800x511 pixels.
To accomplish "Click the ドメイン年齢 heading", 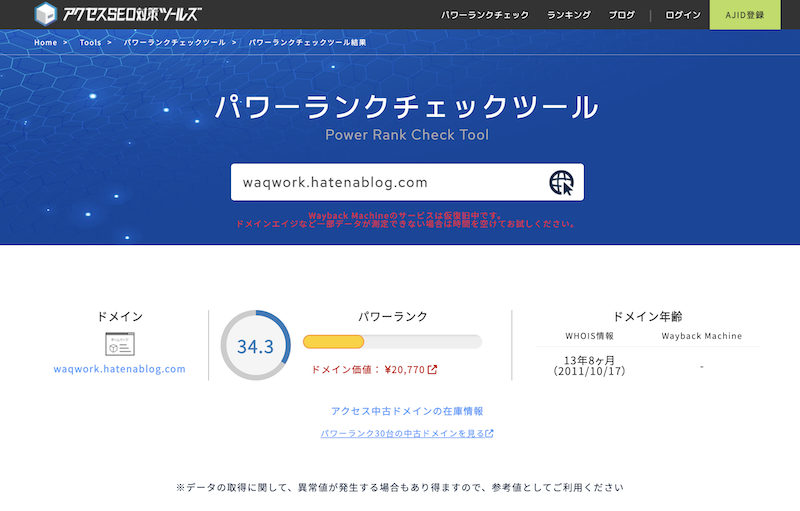I will 647,317.
